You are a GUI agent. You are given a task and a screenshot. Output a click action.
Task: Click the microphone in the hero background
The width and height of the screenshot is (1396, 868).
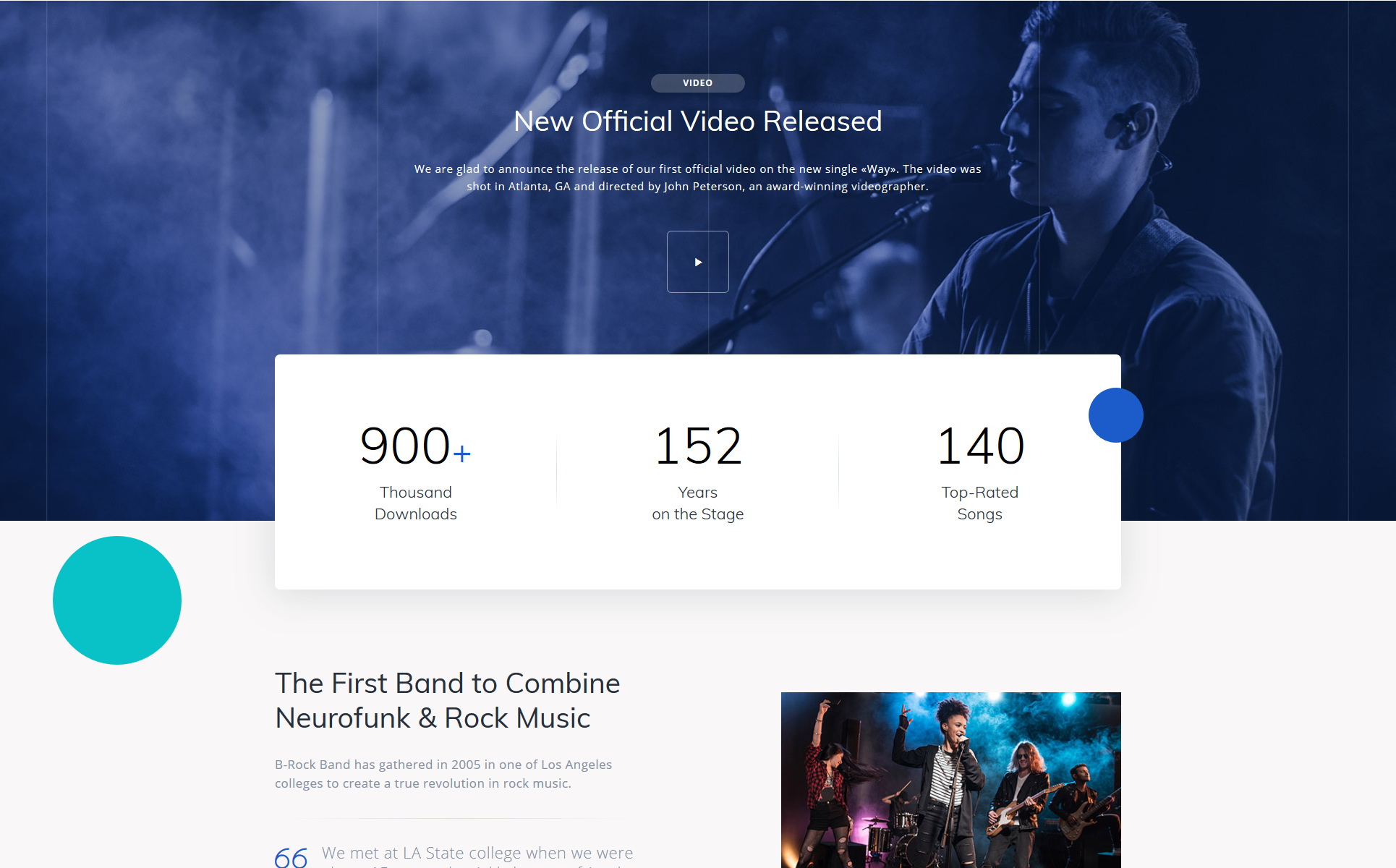991,161
